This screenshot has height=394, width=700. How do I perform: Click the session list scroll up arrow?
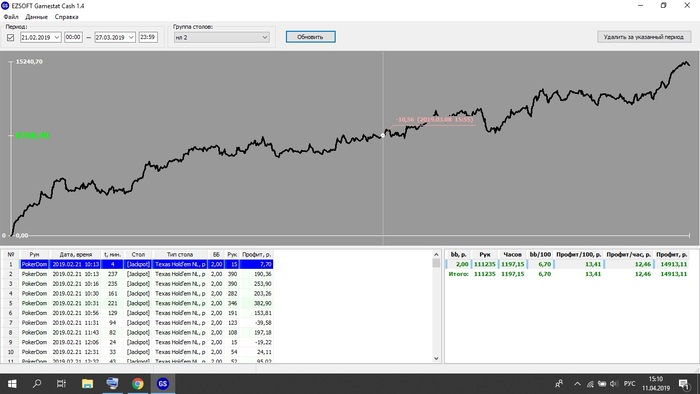[x=436, y=254]
